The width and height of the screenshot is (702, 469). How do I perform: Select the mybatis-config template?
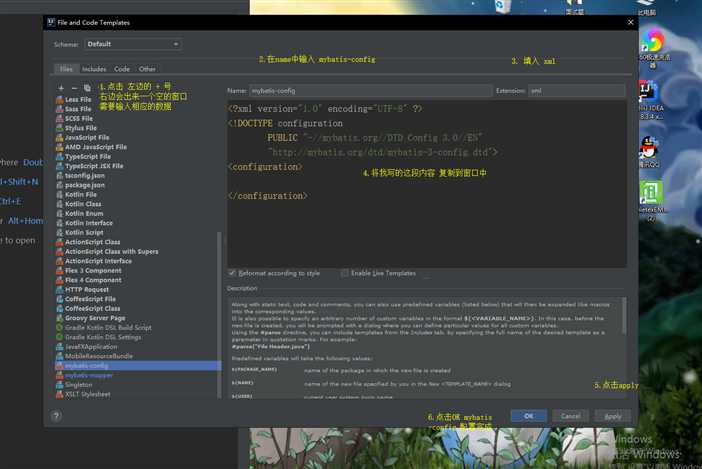point(137,366)
